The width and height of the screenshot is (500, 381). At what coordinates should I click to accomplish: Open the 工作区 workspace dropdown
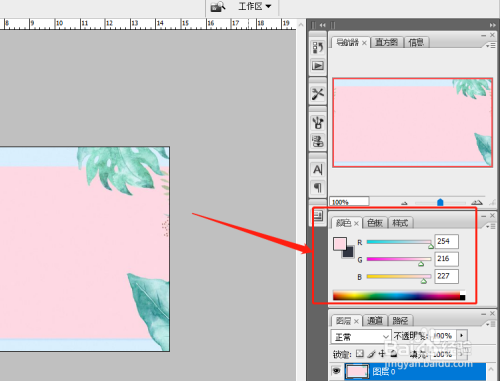[x=255, y=6]
